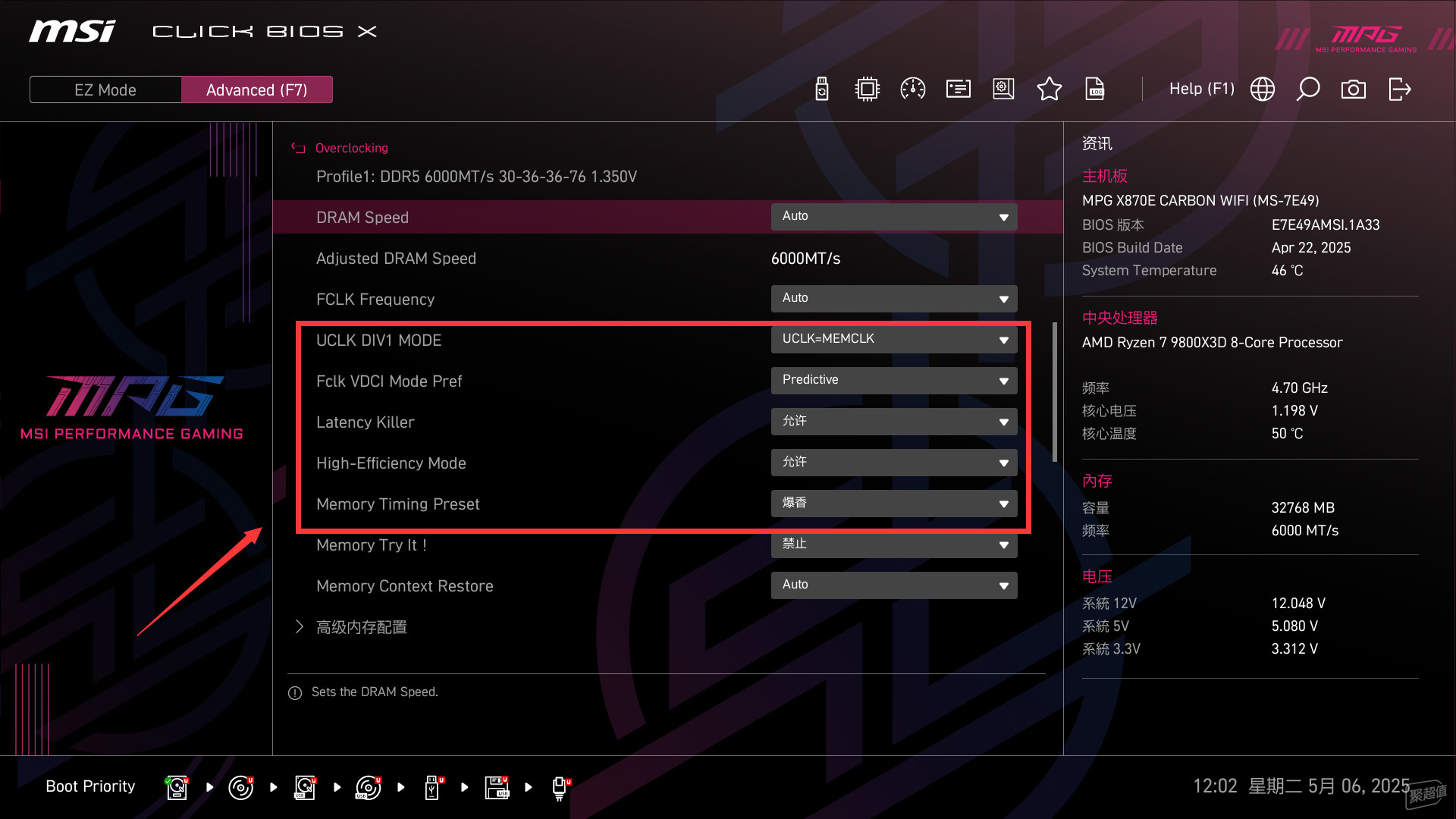
Task: Select the High-Efficiency Mode label
Action: point(391,463)
